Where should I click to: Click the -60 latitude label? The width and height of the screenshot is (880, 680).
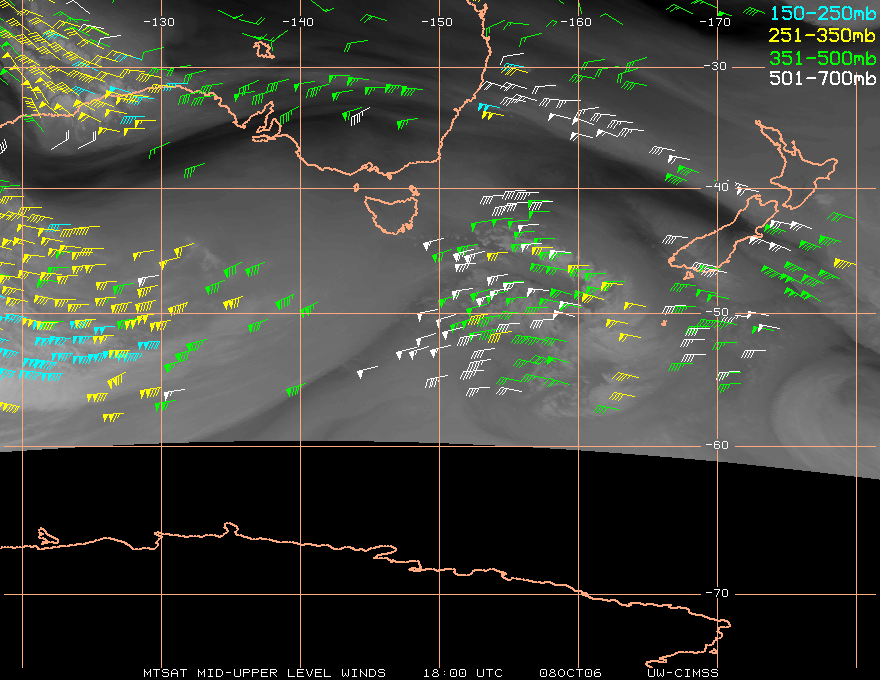(x=717, y=445)
